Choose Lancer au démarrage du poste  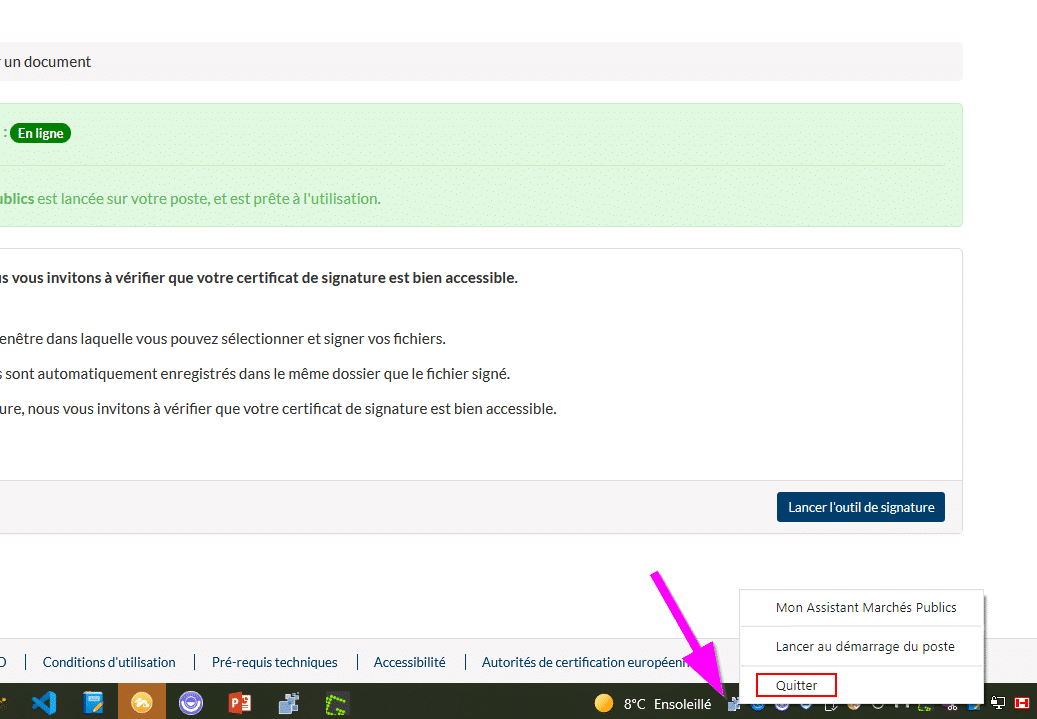[x=864, y=646]
